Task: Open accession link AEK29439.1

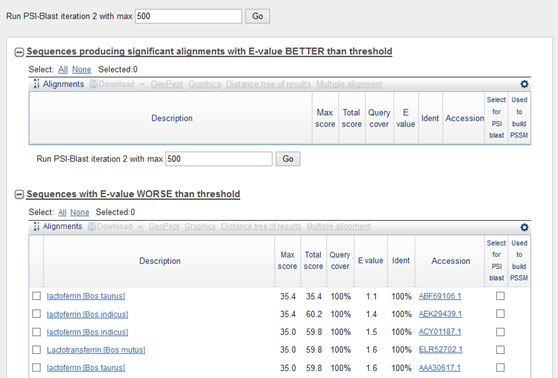Action: (440, 314)
